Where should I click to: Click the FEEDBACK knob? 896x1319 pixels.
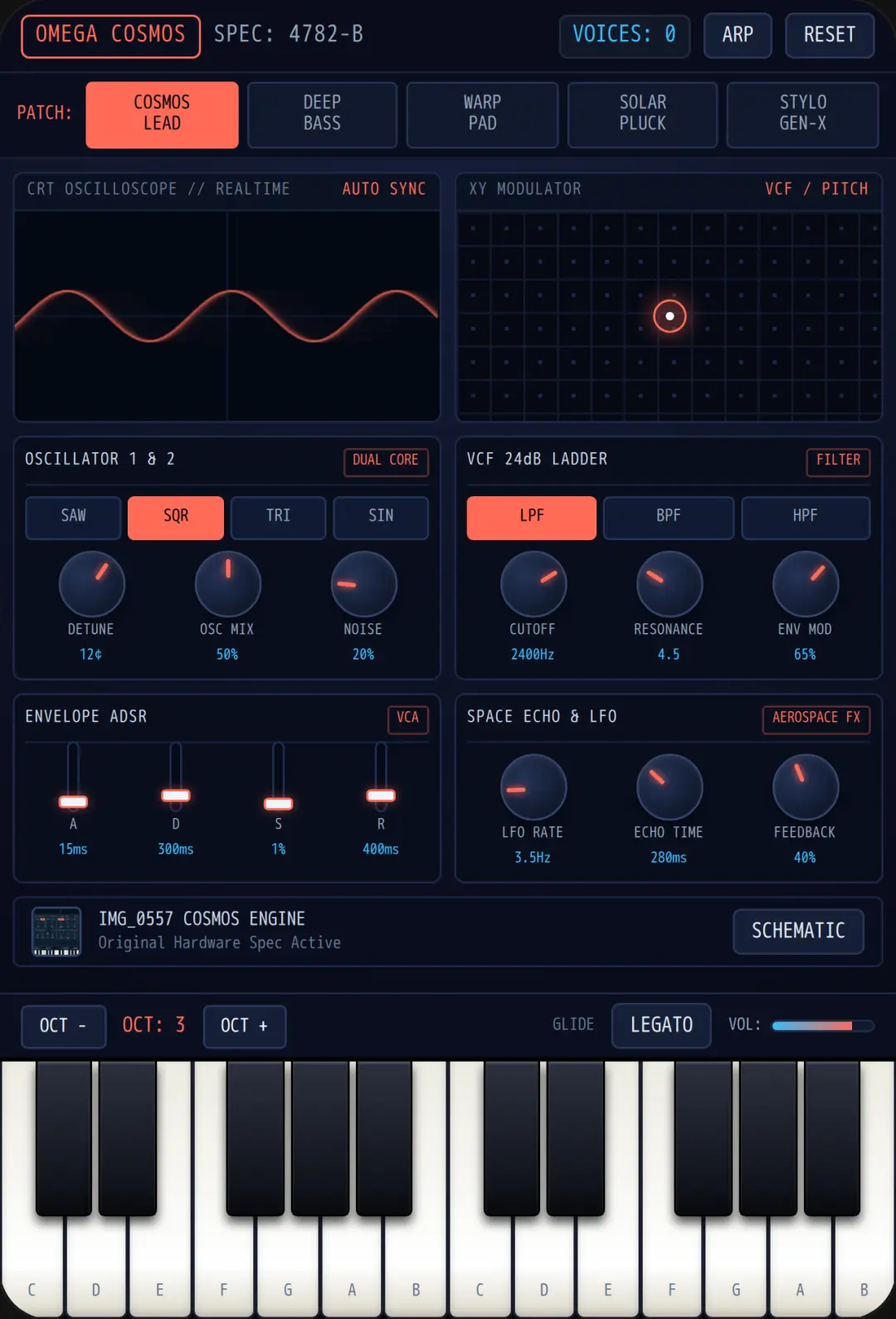coord(805,787)
